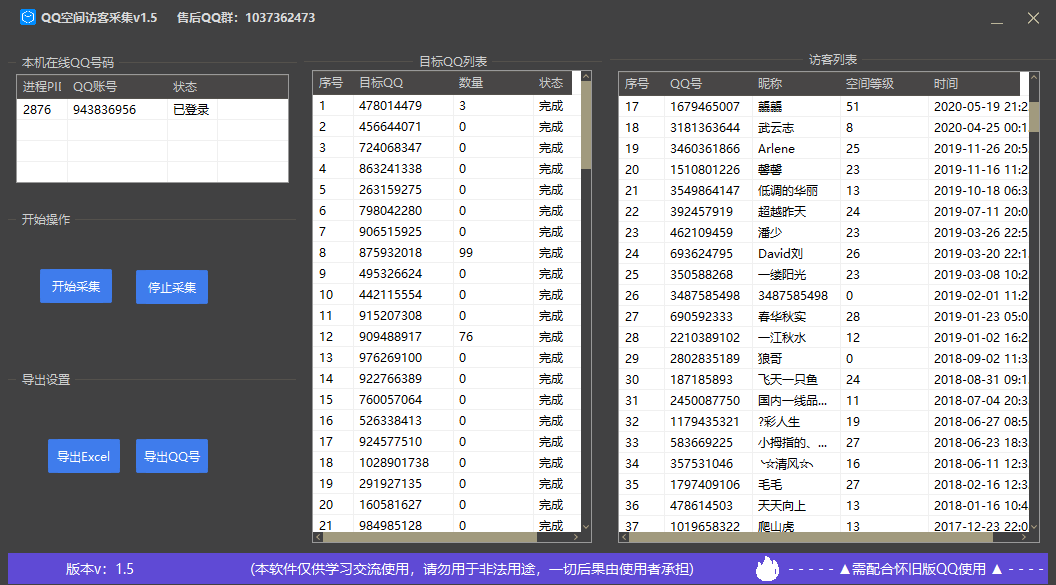Image resolution: width=1056 pixels, height=585 pixels.
Task: Click the target QQ list vertical scrollbar
Action: [x=586, y=300]
